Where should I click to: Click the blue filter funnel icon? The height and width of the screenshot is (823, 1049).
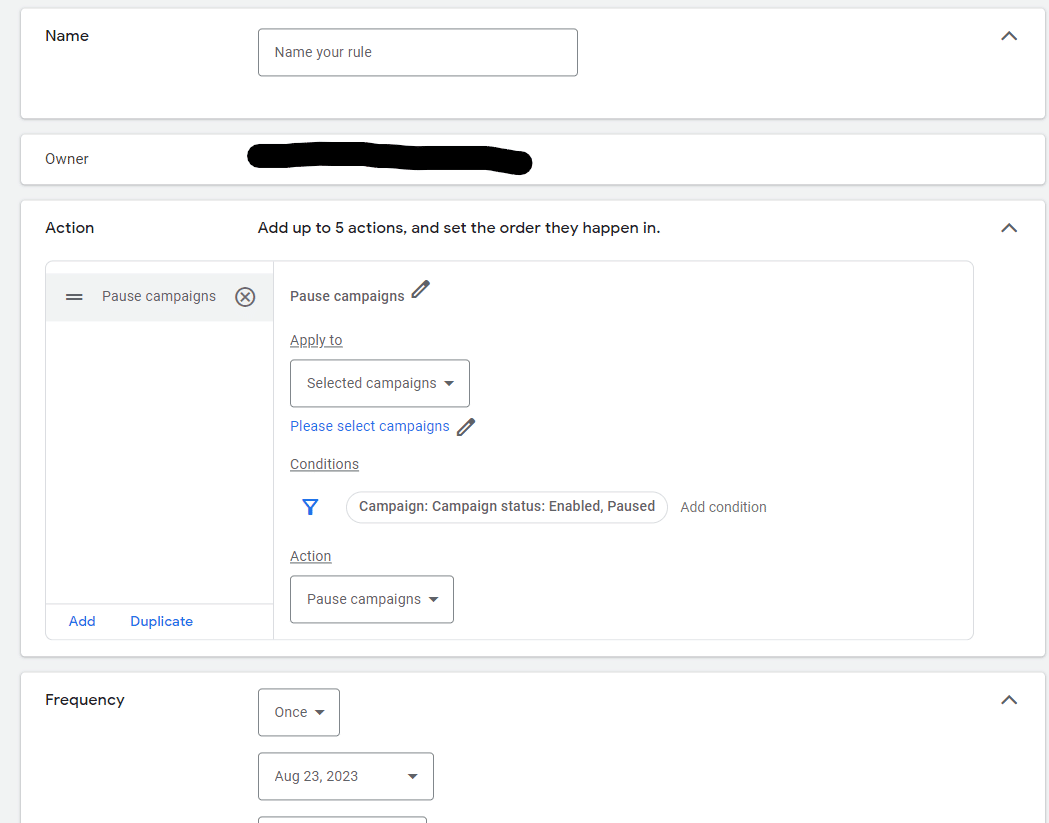pyautogui.click(x=310, y=507)
